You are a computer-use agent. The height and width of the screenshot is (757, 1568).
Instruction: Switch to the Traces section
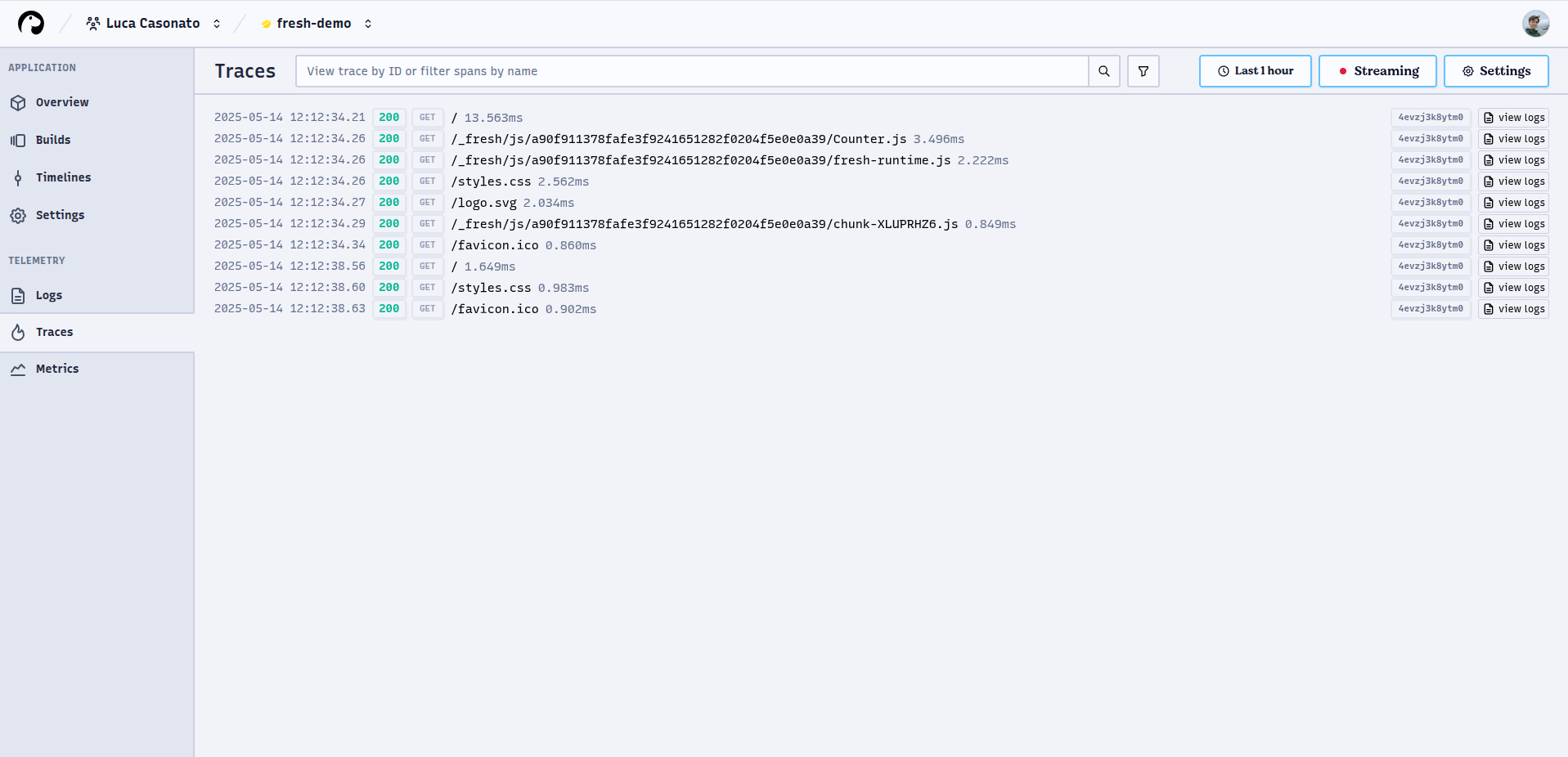click(54, 332)
